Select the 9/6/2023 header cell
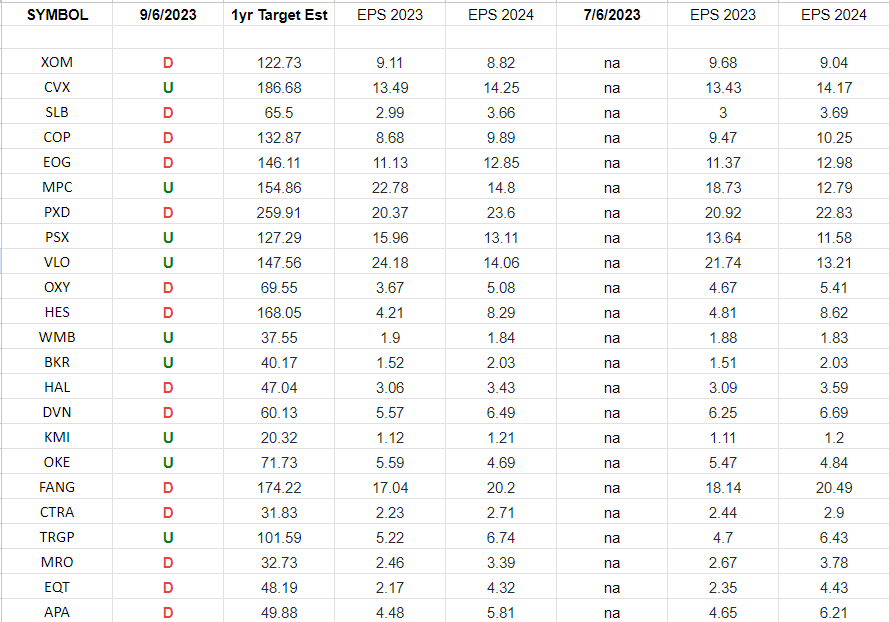 [x=168, y=15]
